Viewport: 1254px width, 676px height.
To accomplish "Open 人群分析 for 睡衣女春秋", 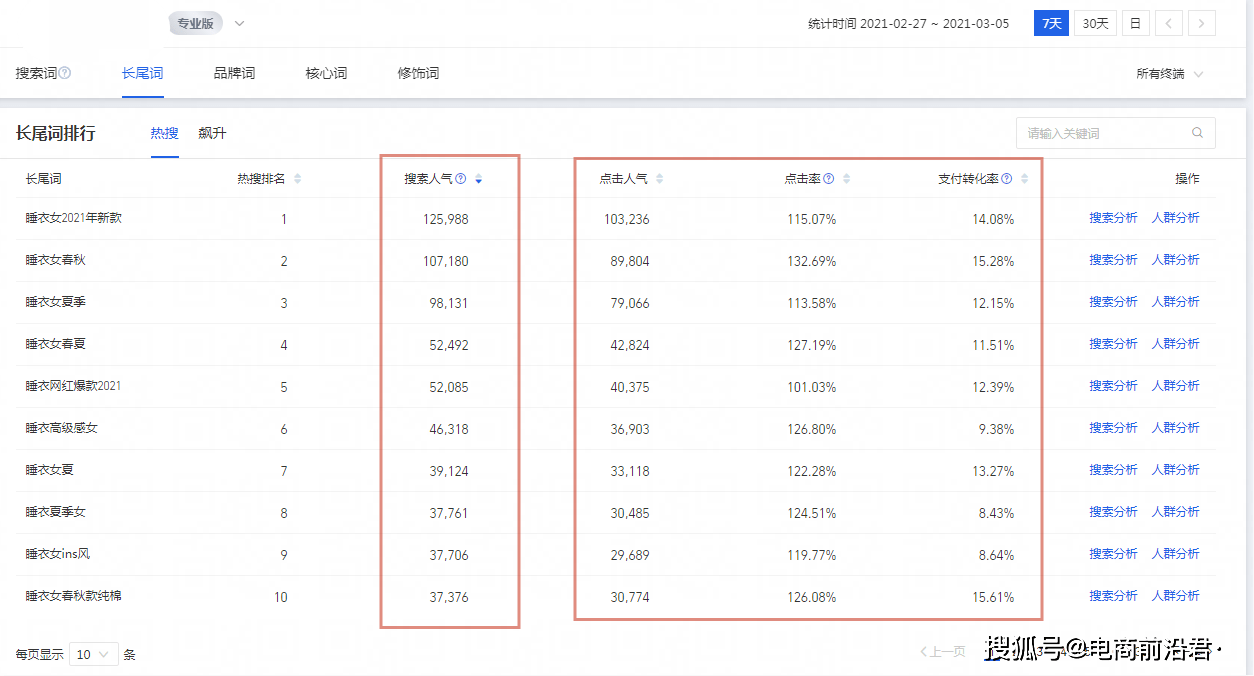I will click(x=1176, y=260).
